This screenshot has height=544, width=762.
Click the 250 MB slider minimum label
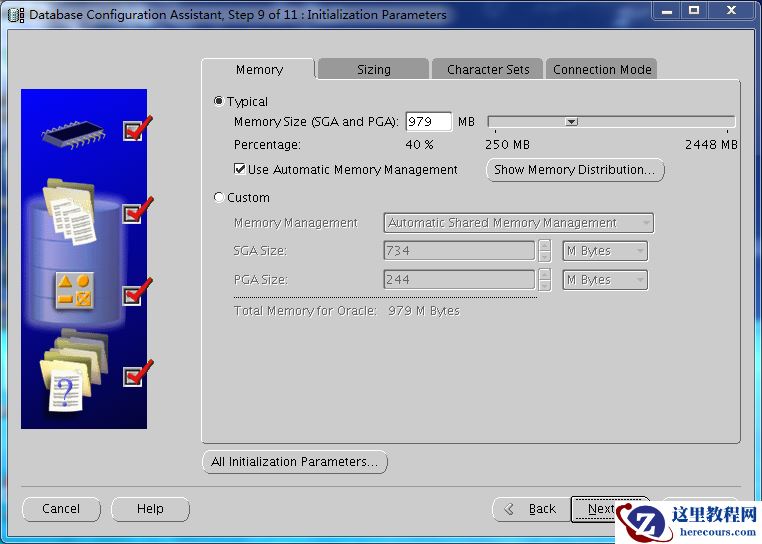[x=507, y=145]
